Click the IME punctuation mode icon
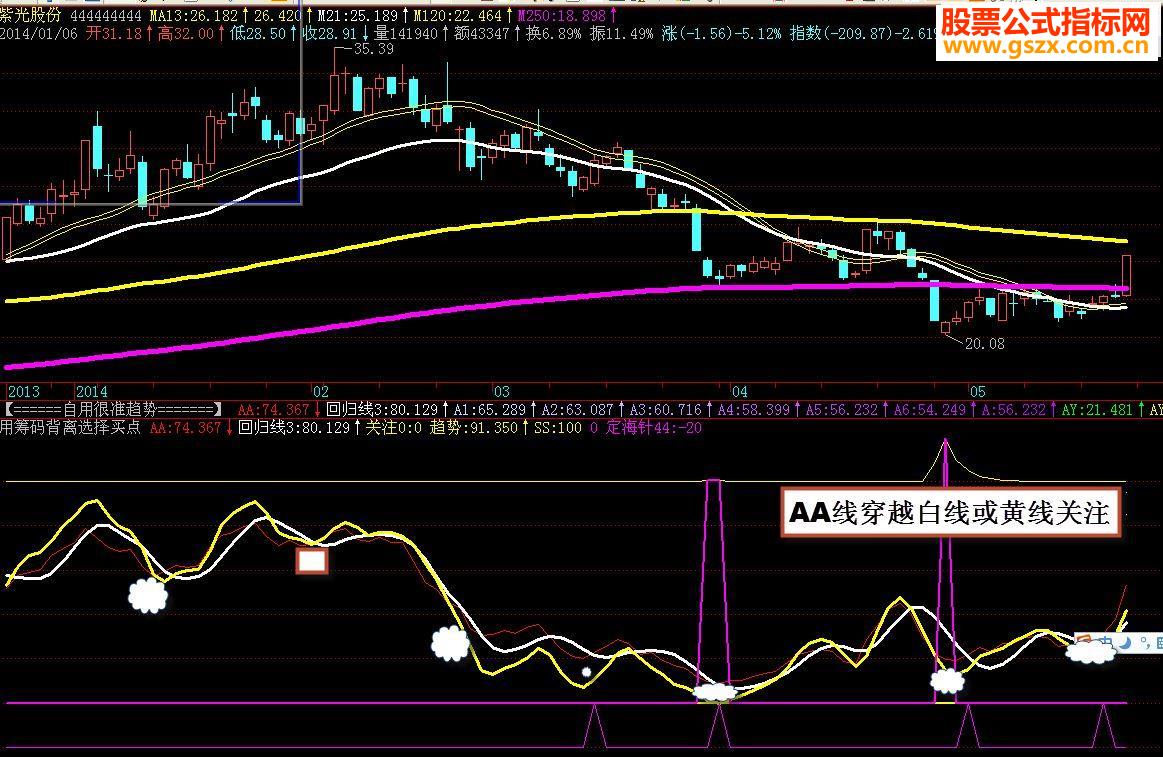Viewport: 1163px width, 757px height. (1144, 642)
